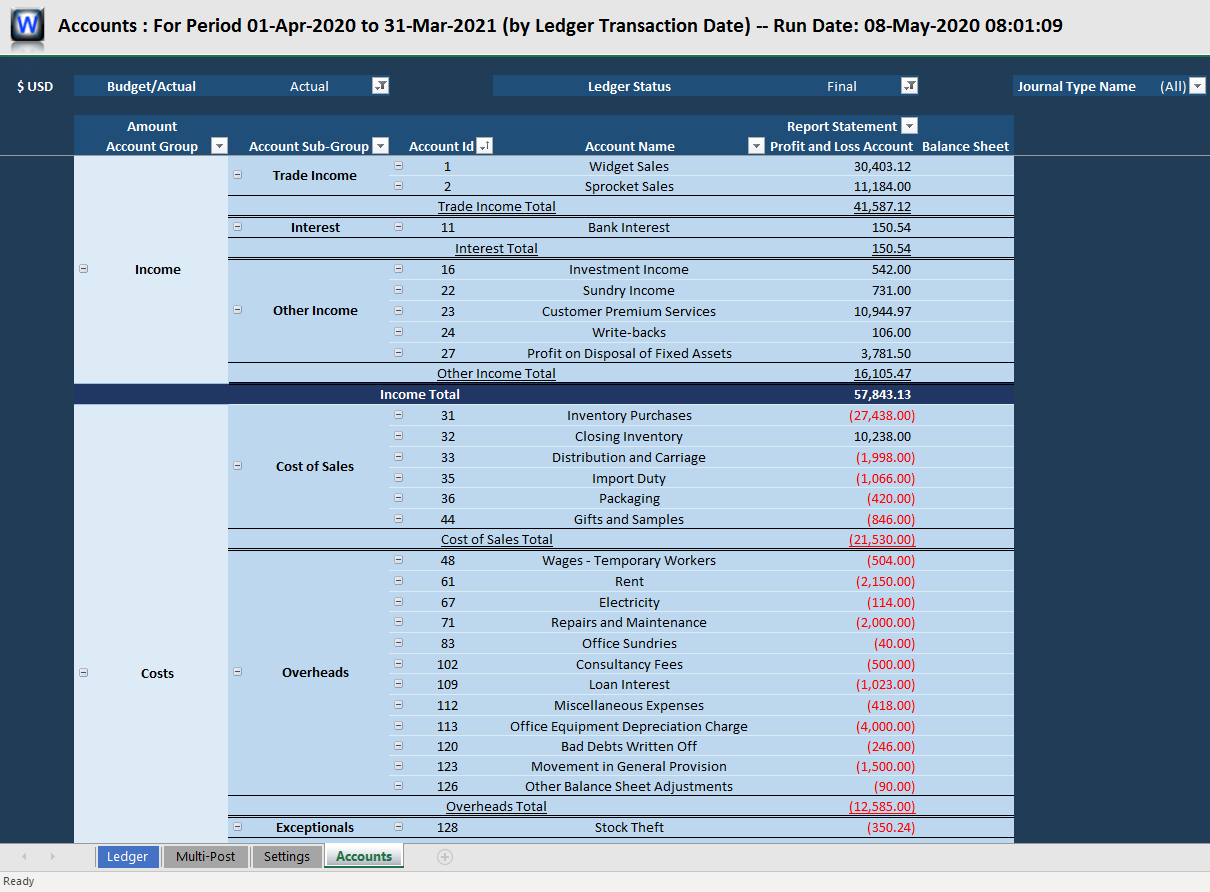Collapse the Trade Income sub-group

click(x=237, y=173)
